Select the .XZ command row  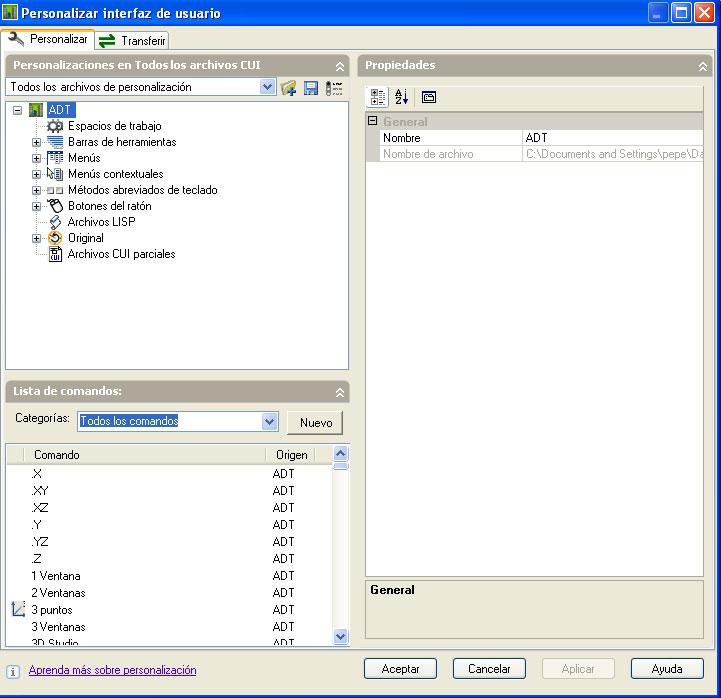point(169,508)
